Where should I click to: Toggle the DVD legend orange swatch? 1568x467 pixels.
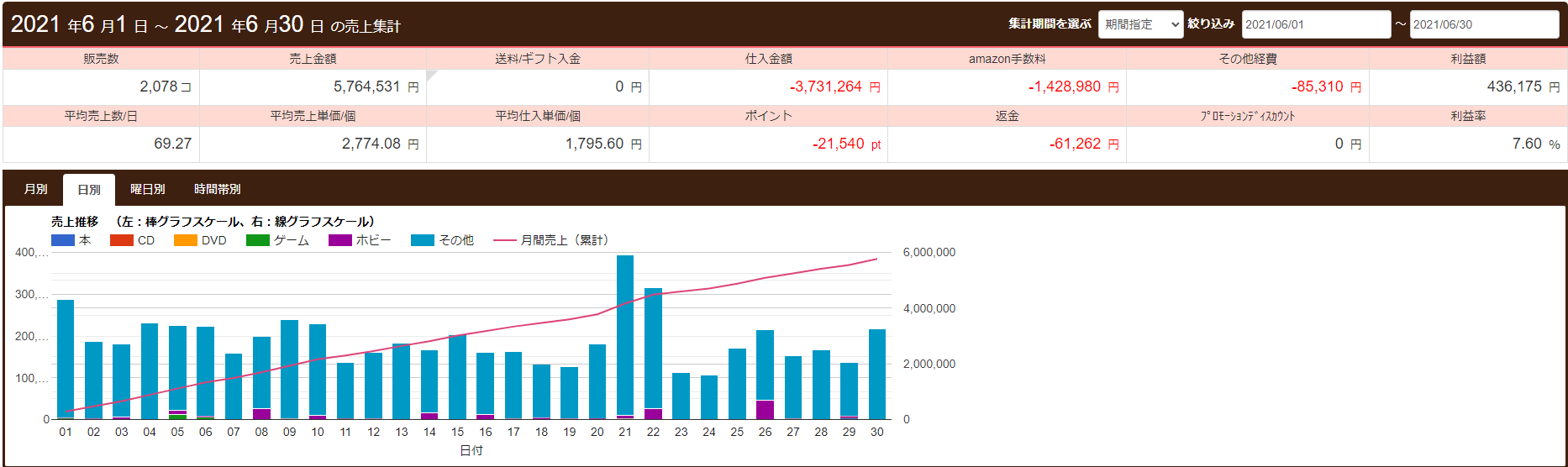(x=186, y=240)
